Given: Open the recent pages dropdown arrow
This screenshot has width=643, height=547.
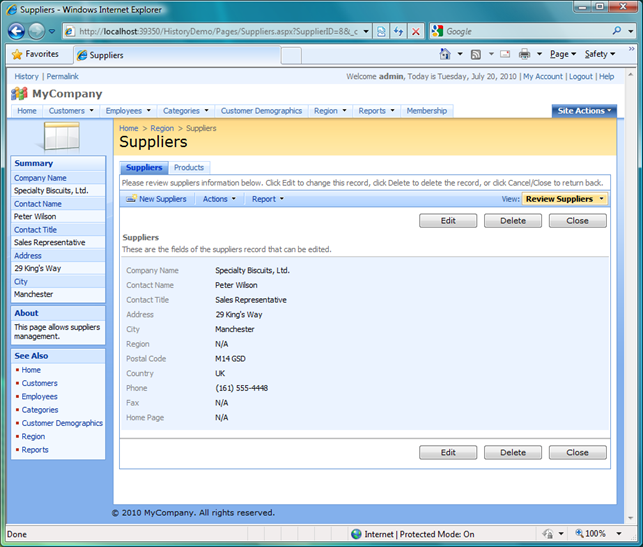Looking at the screenshot, I should tap(52, 31).
